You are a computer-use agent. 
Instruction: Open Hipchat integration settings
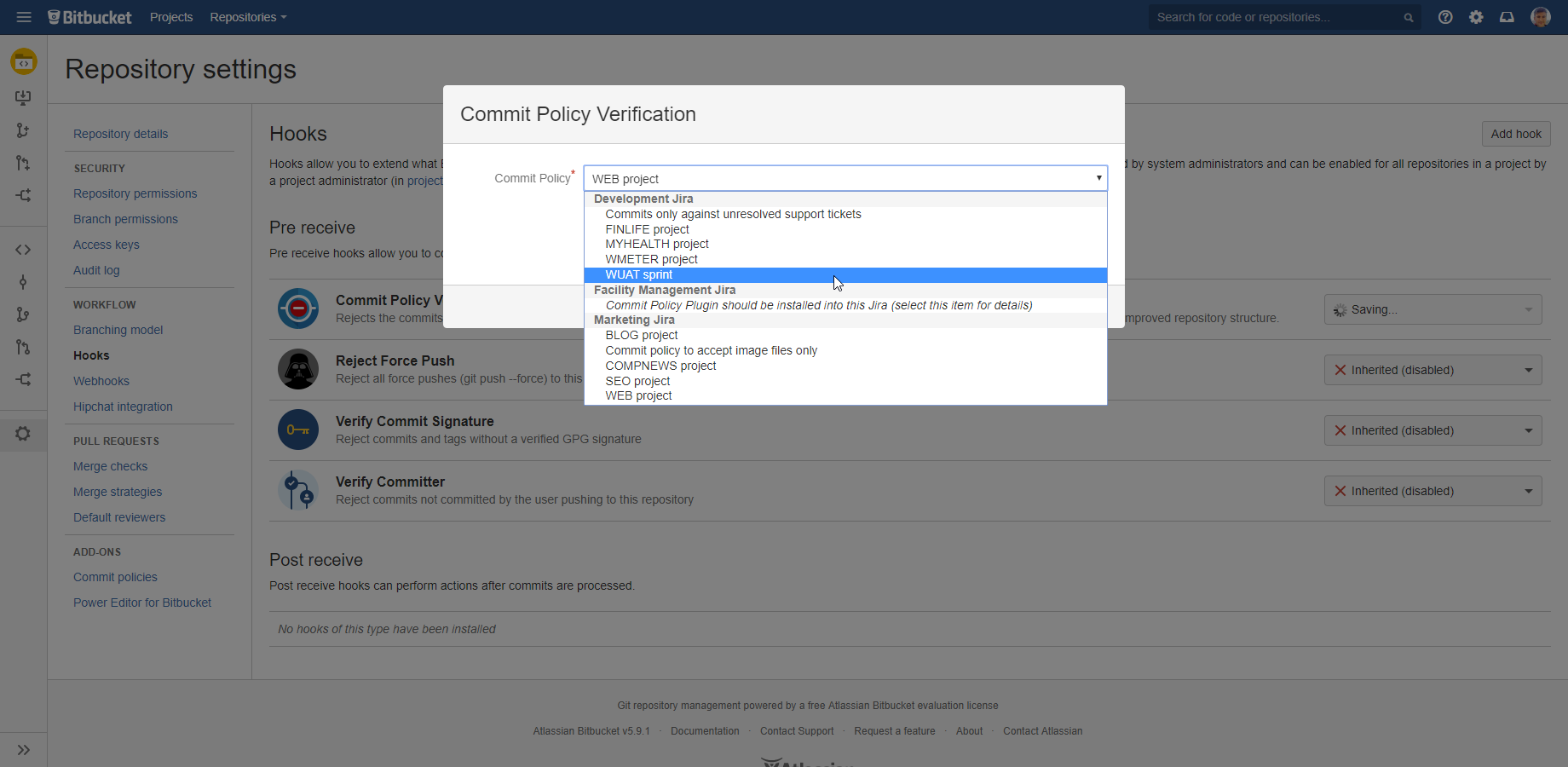coord(123,407)
